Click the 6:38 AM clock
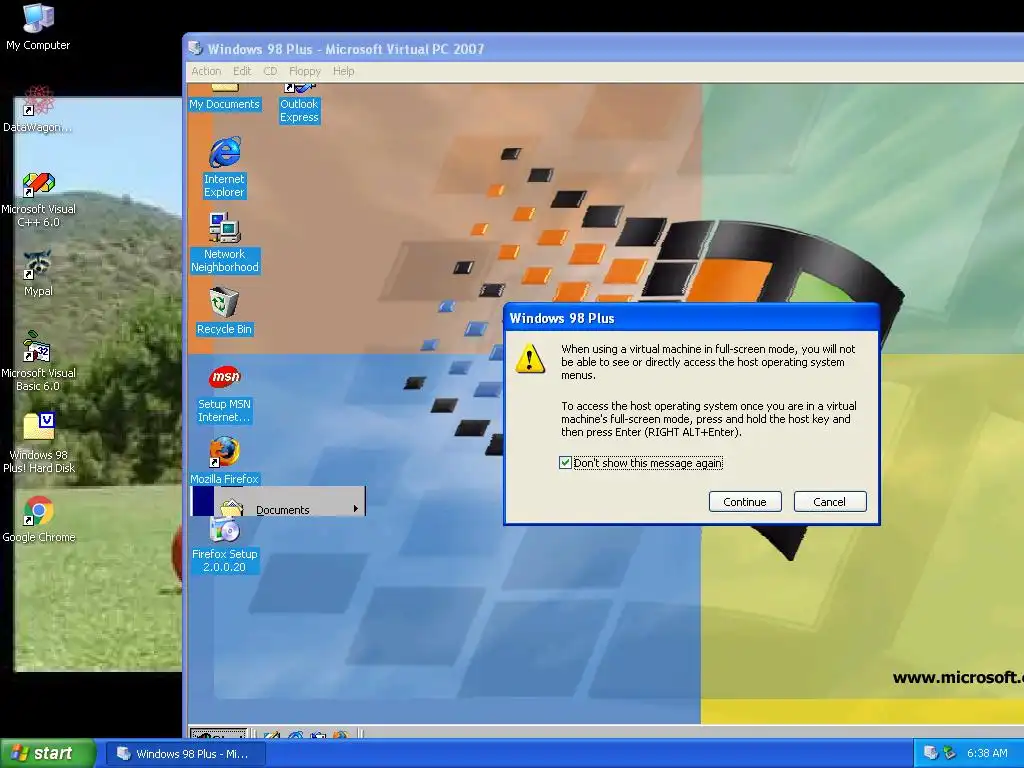This screenshot has height=768, width=1024. click(x=987, y=753)
